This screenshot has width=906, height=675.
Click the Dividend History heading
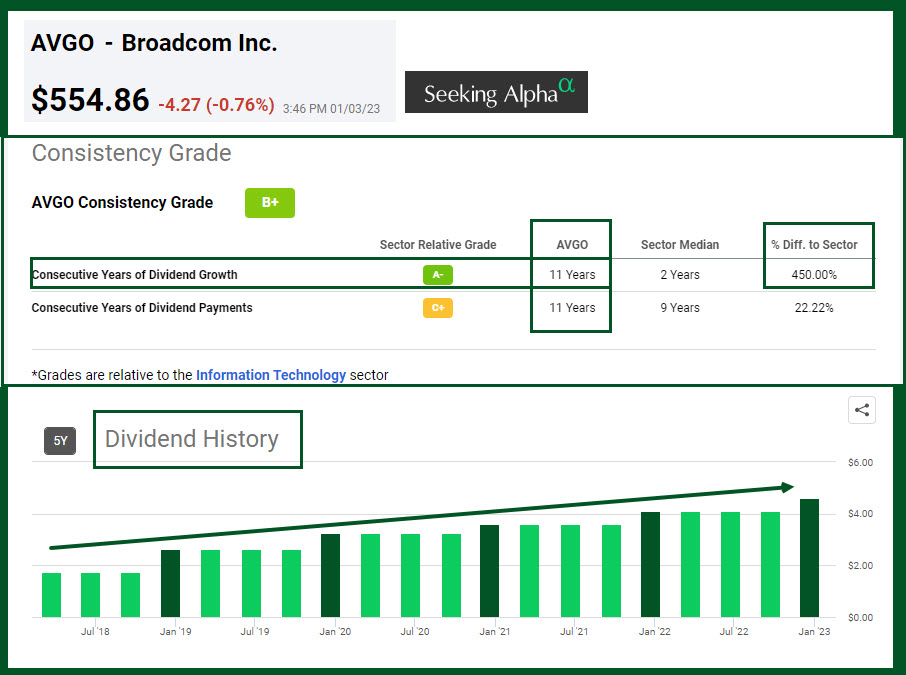(x=191, y=439)
